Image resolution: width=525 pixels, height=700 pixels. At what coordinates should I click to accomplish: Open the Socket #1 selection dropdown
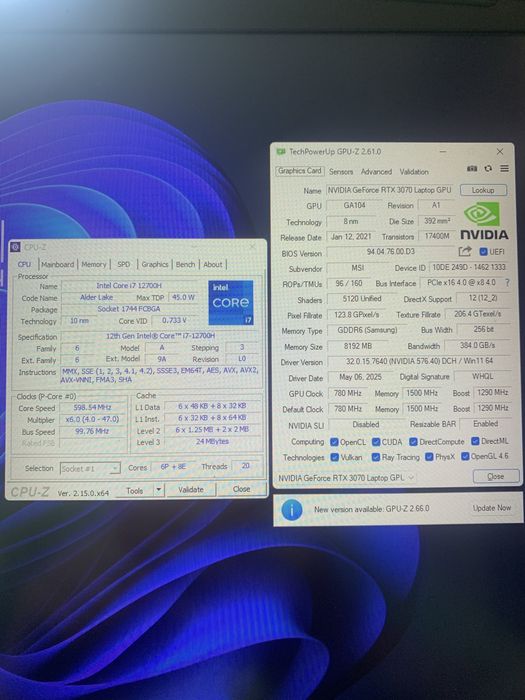tap(90, 468)
